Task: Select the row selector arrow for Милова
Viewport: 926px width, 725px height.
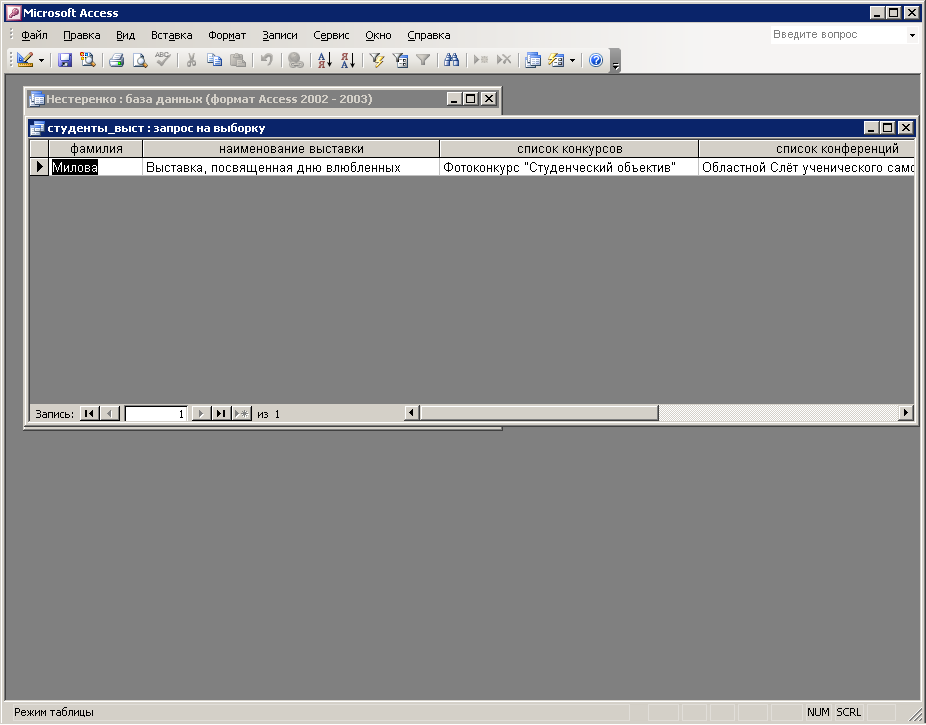Action: pyautogui.click(x=40, y=167)
